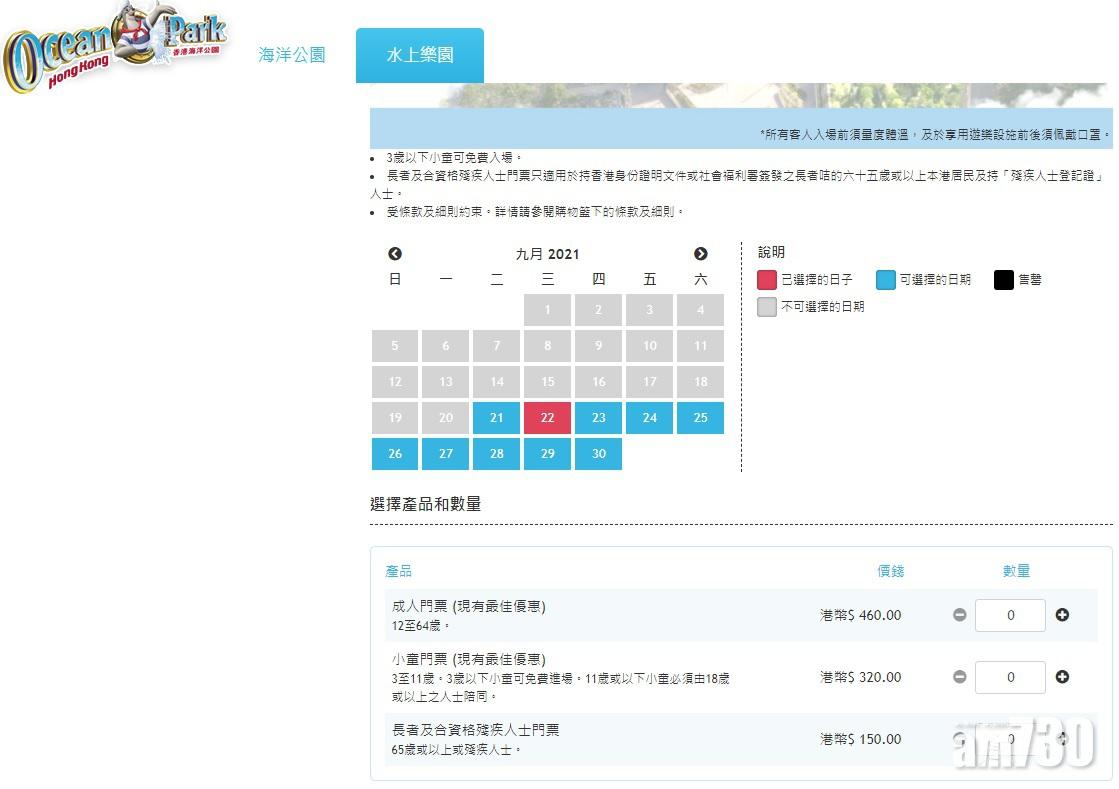This screenshot has height=789, width=1119.
Task: Switch to the 海洋公園 tab
Action: point(291,56)
